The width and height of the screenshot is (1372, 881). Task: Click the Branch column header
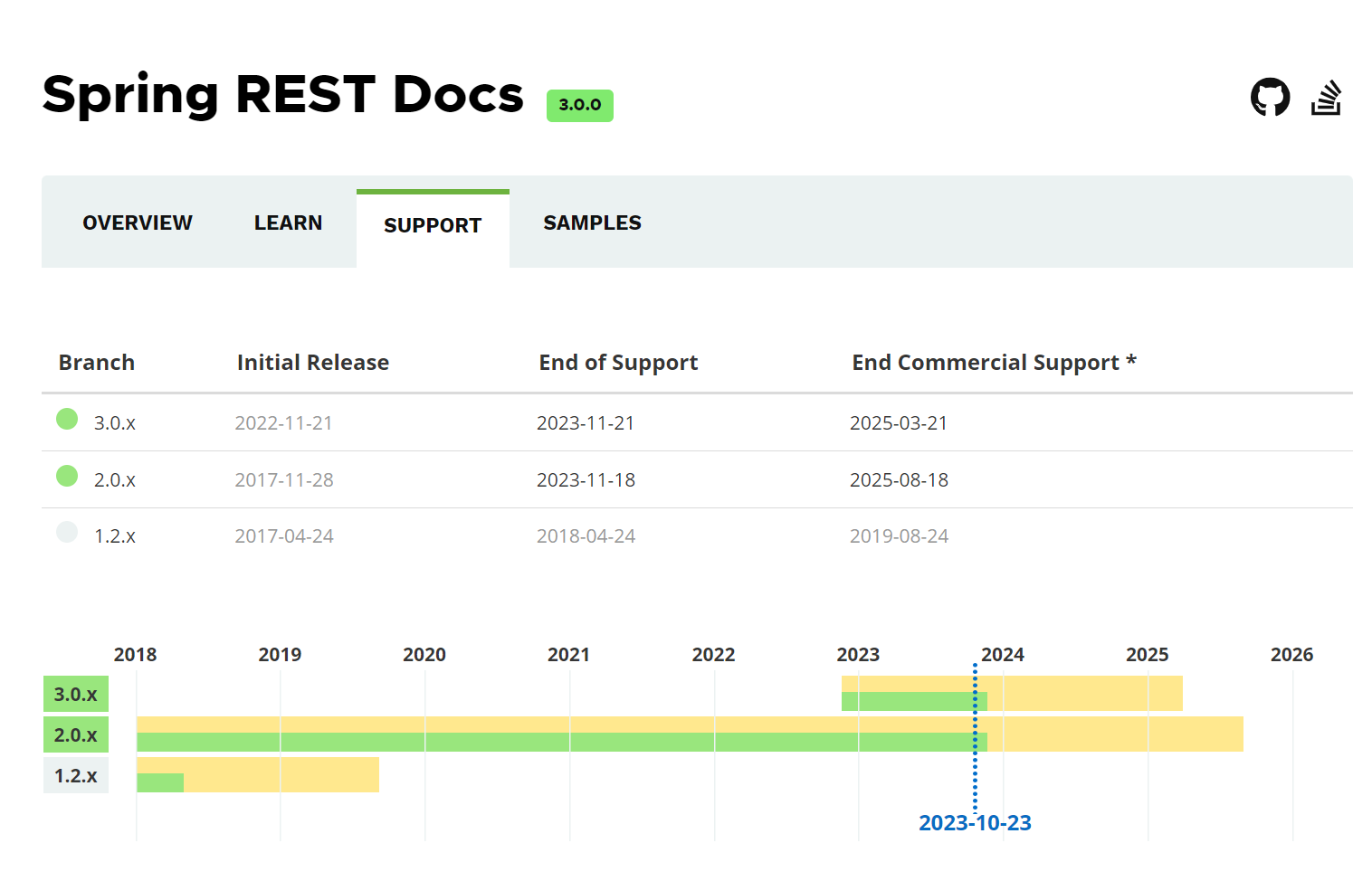coord(97,363)
